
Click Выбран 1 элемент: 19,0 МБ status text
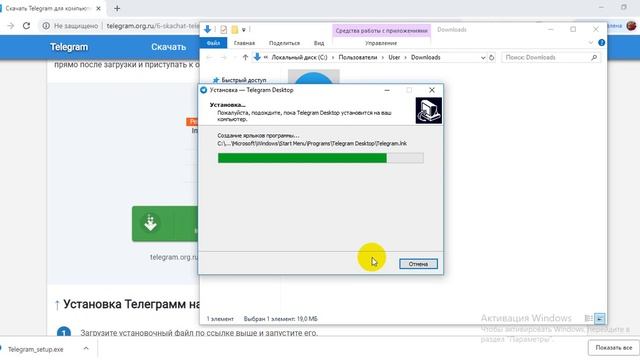pos(280,319)
